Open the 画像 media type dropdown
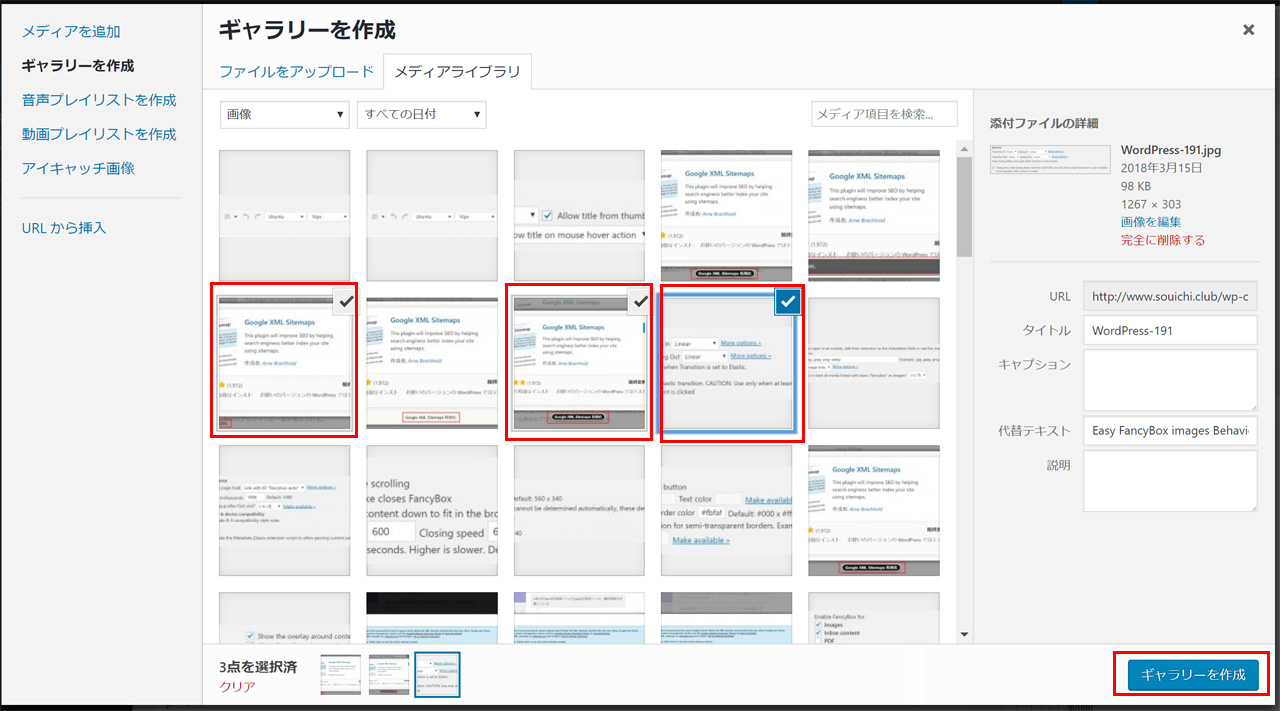Image resolution: width=1280 pixels, height=711 pixels. [x=285, y=114]
